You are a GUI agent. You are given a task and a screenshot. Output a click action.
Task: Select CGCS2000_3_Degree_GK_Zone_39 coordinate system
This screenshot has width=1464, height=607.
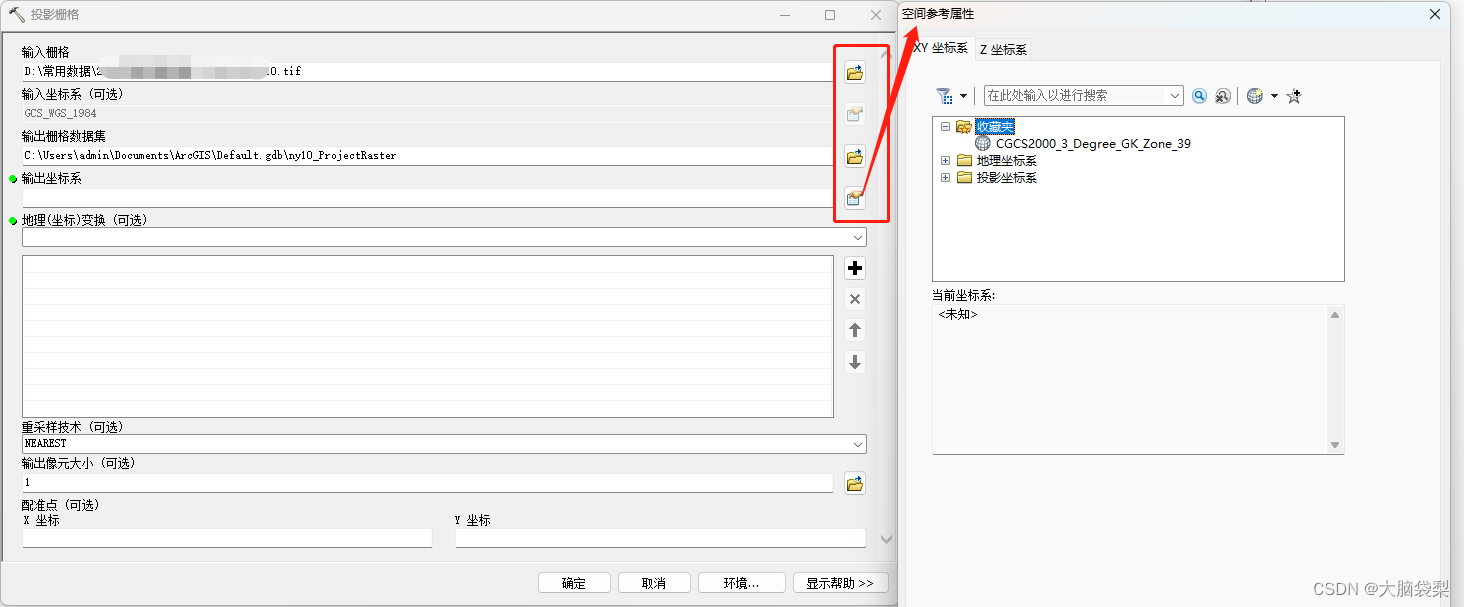[x=1093, y=144]
